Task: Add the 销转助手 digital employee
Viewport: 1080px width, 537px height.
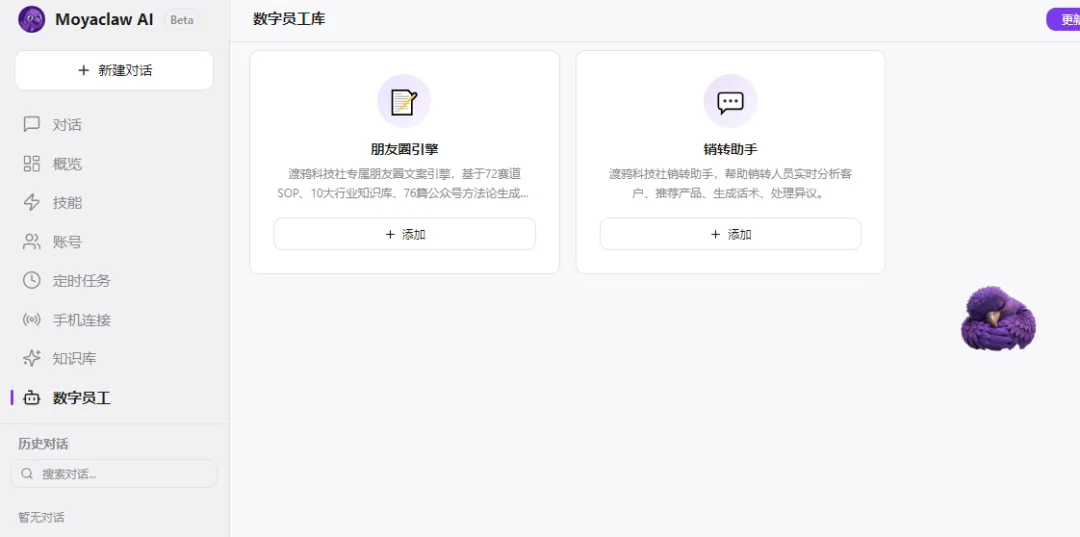Action: 730,234
